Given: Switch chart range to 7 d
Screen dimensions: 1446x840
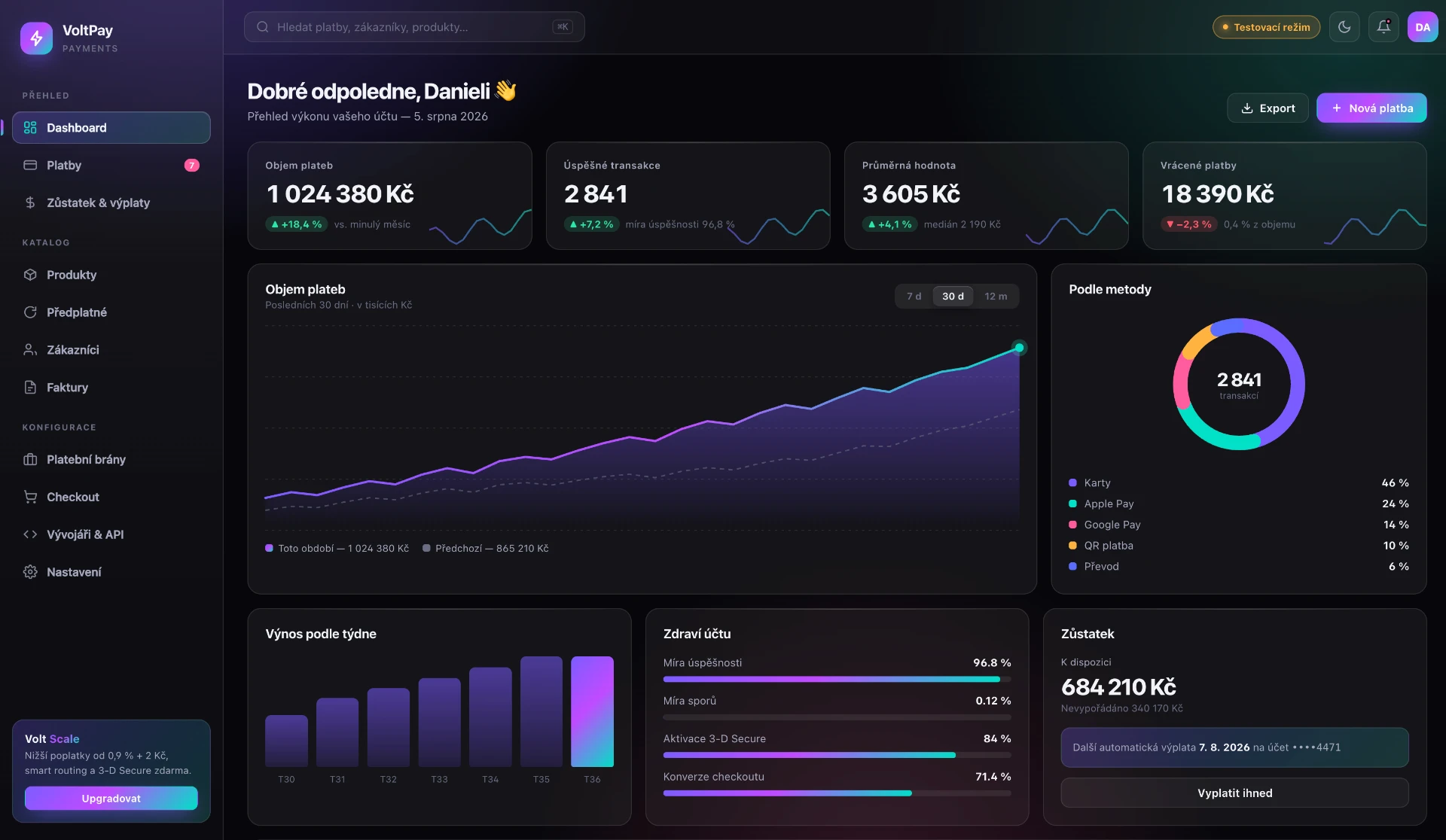Looking at the screenshot, I should [914, 297].
